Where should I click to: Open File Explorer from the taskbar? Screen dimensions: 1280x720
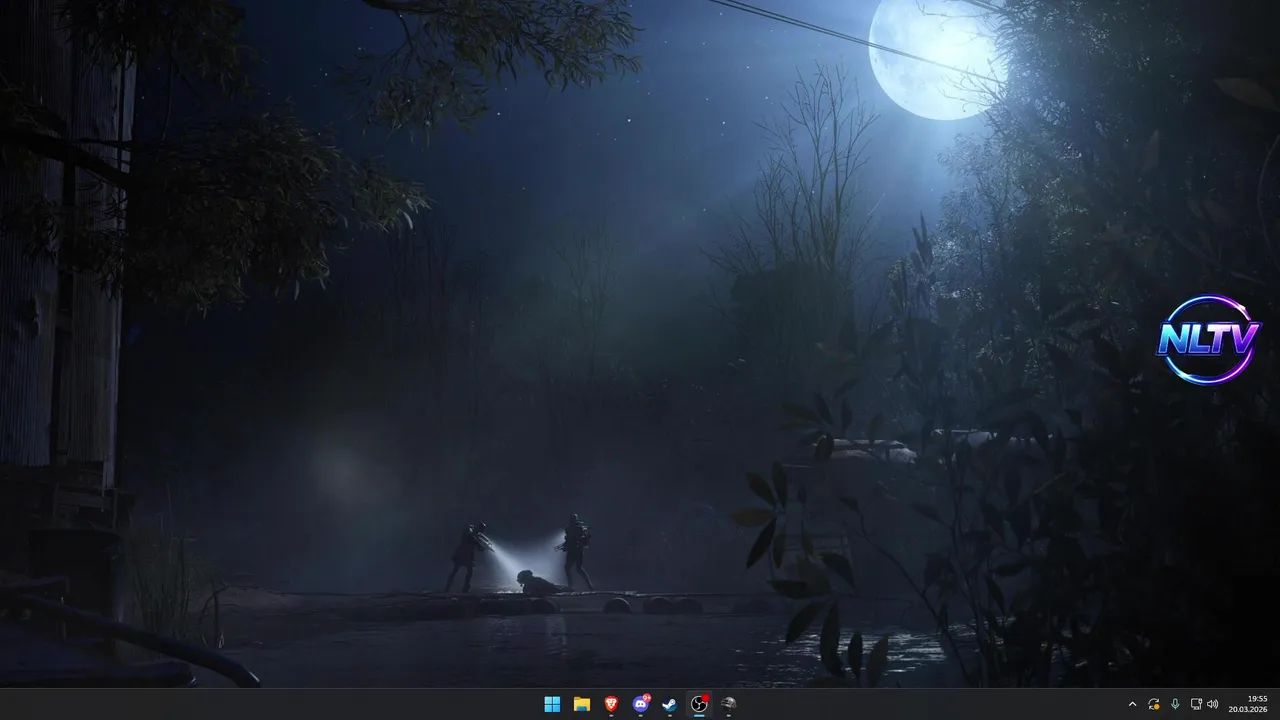coord(581,704)
